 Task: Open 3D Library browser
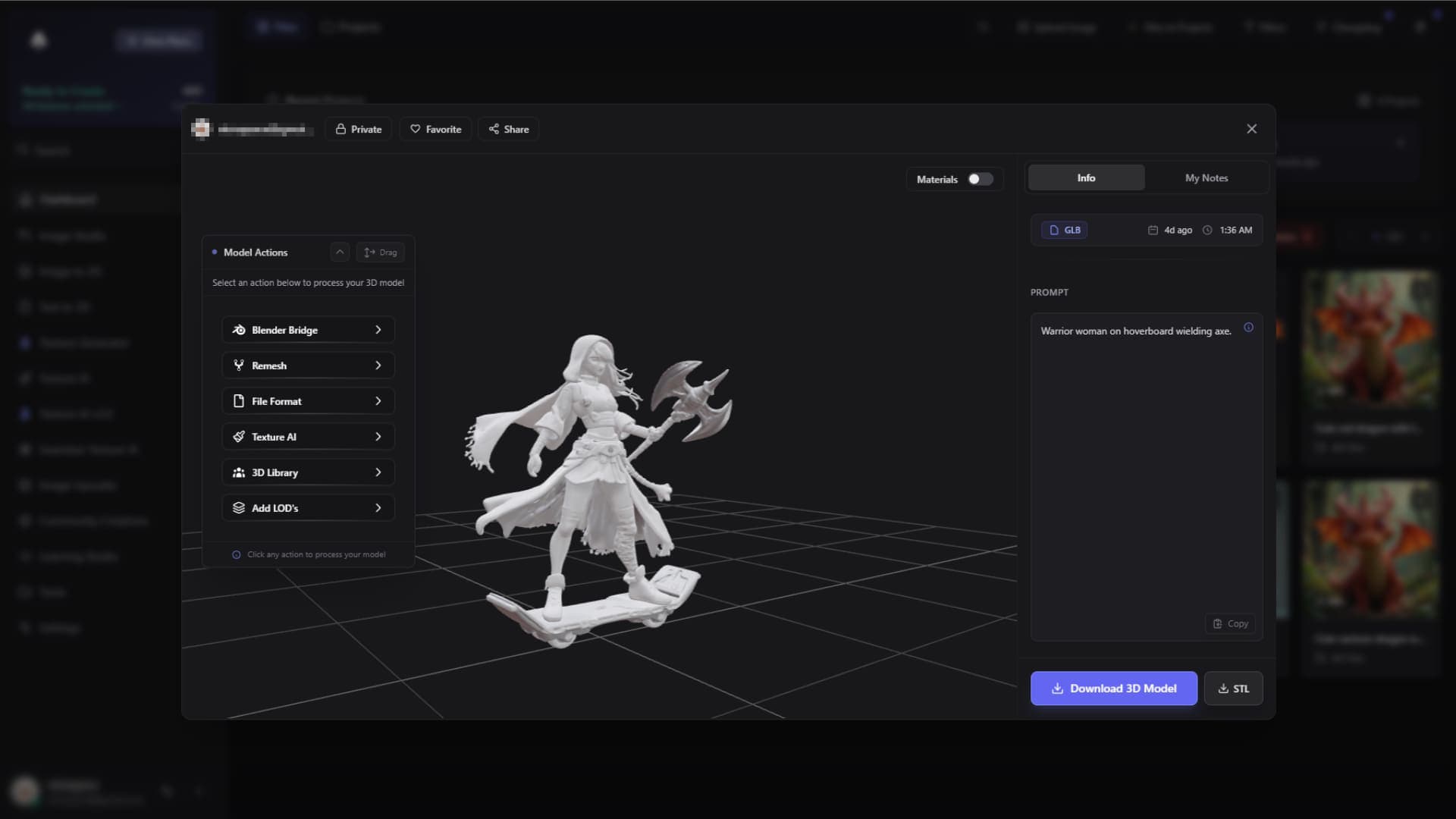(x=307, y=472)
